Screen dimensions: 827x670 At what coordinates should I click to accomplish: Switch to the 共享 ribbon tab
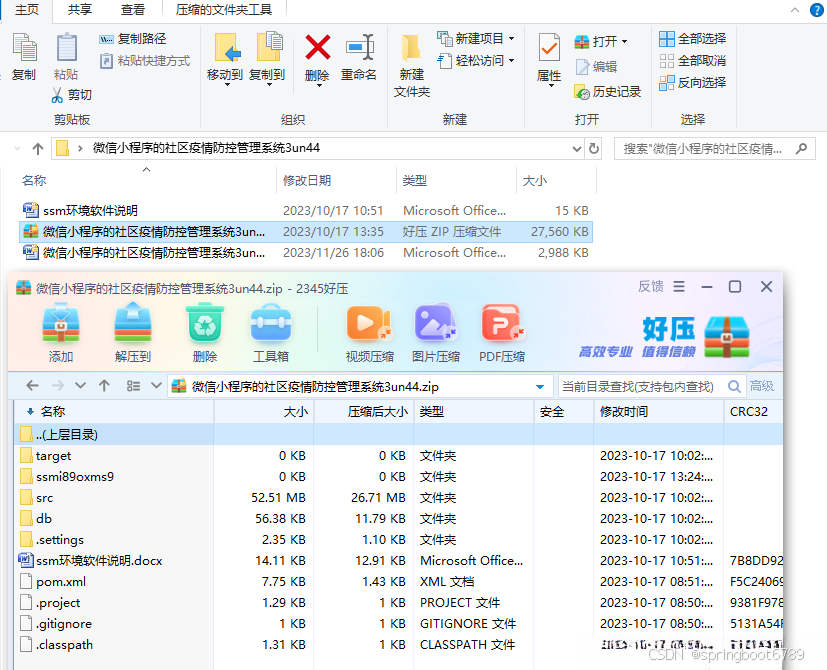(80, 10)
